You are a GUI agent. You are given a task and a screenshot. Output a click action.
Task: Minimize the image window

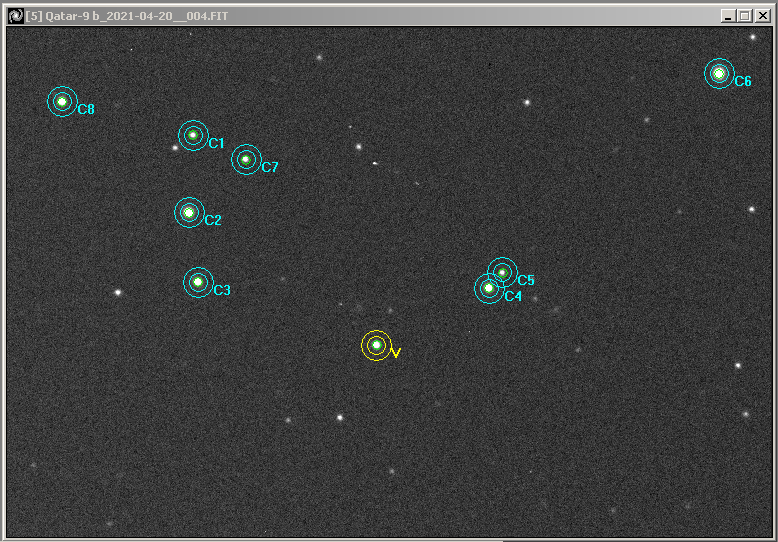(728, 16)
